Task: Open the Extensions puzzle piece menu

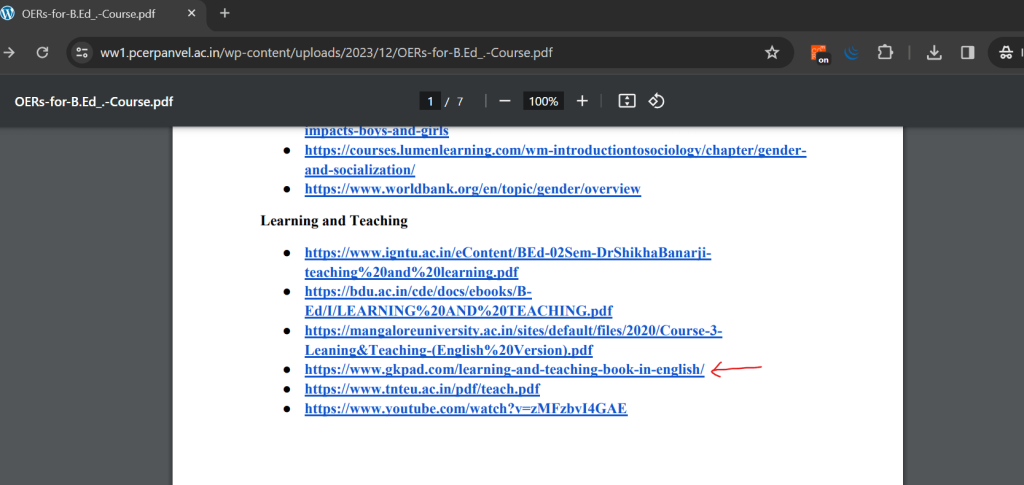Action: [x=885, y=52]
